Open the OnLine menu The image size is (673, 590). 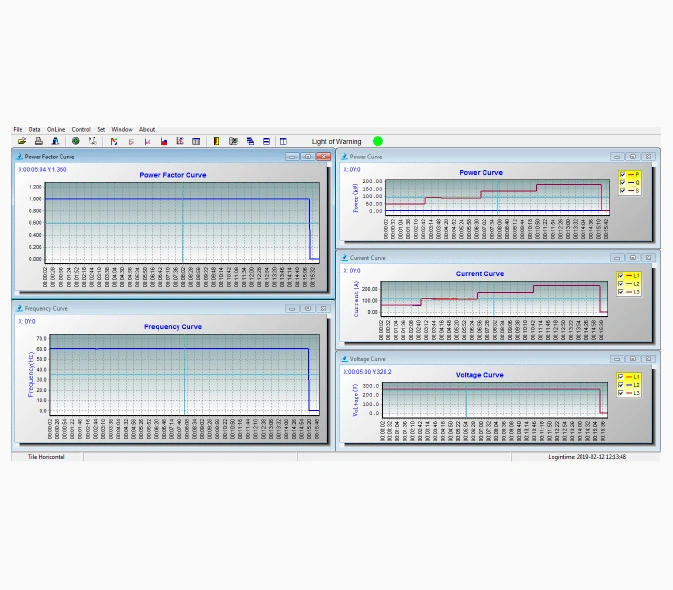[x=56, y=129]
